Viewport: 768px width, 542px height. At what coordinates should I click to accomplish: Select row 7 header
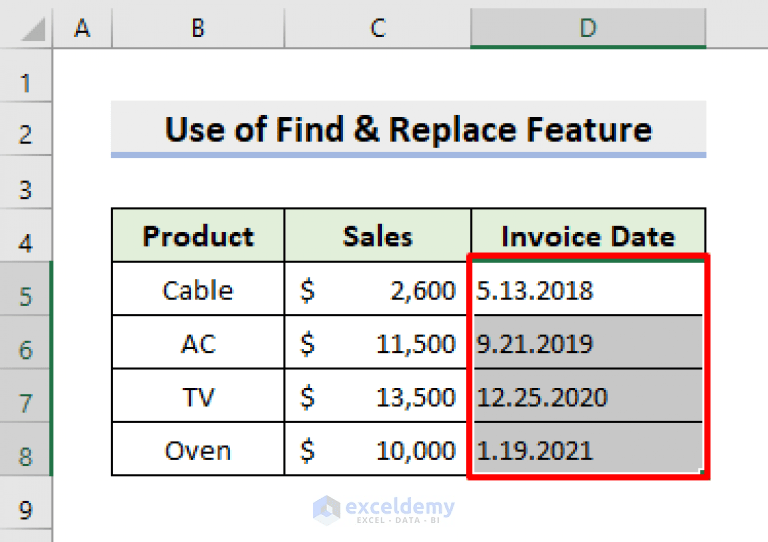pos(25,396)
